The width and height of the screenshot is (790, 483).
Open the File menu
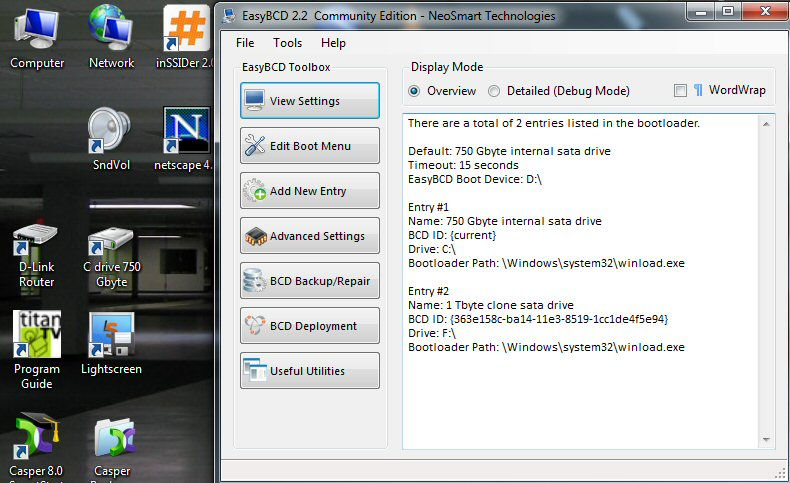coord(245,43)
